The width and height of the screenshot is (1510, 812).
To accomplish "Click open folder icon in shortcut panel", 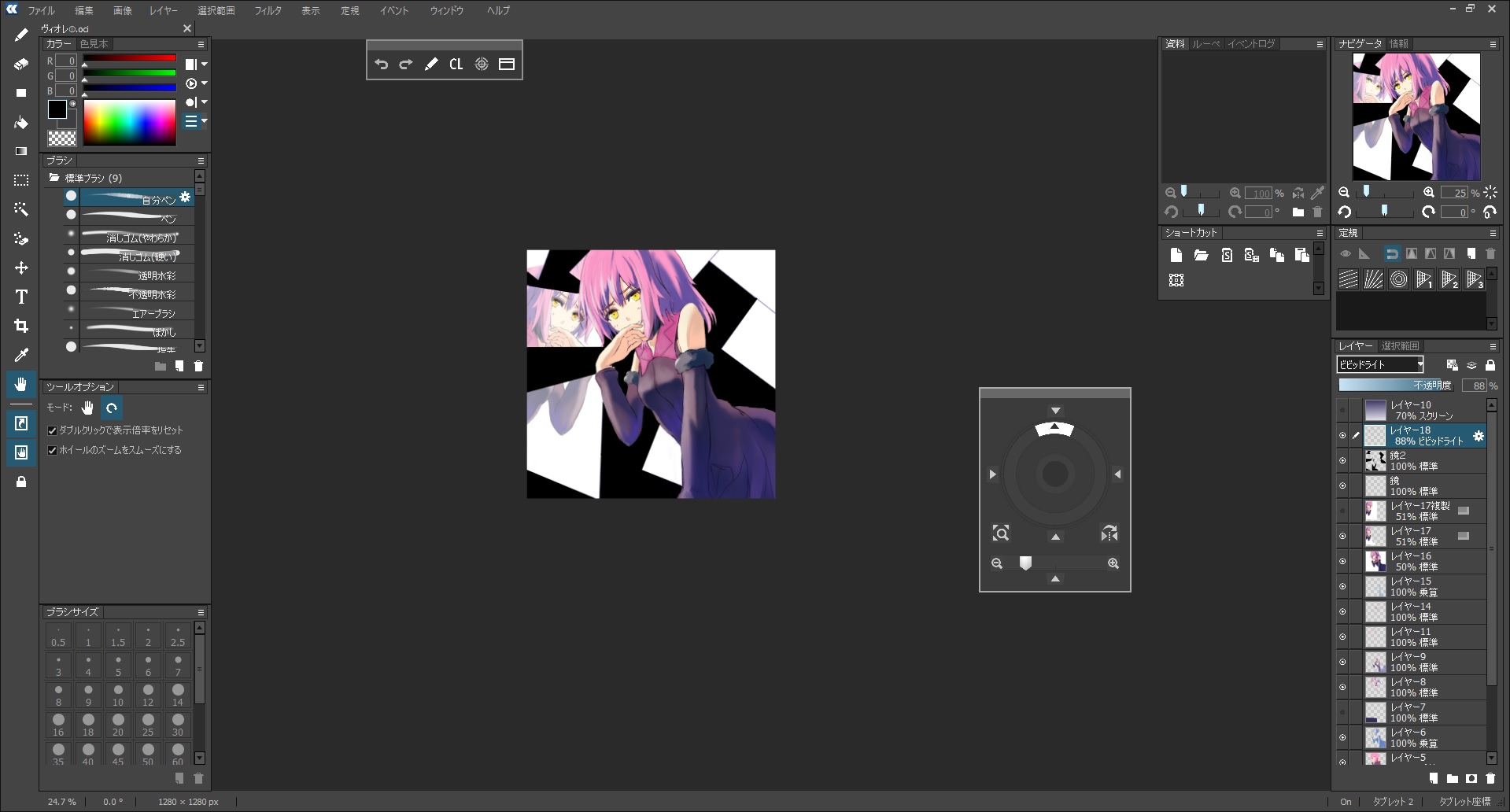I will pyautogui.click(x=1202, y=255).
